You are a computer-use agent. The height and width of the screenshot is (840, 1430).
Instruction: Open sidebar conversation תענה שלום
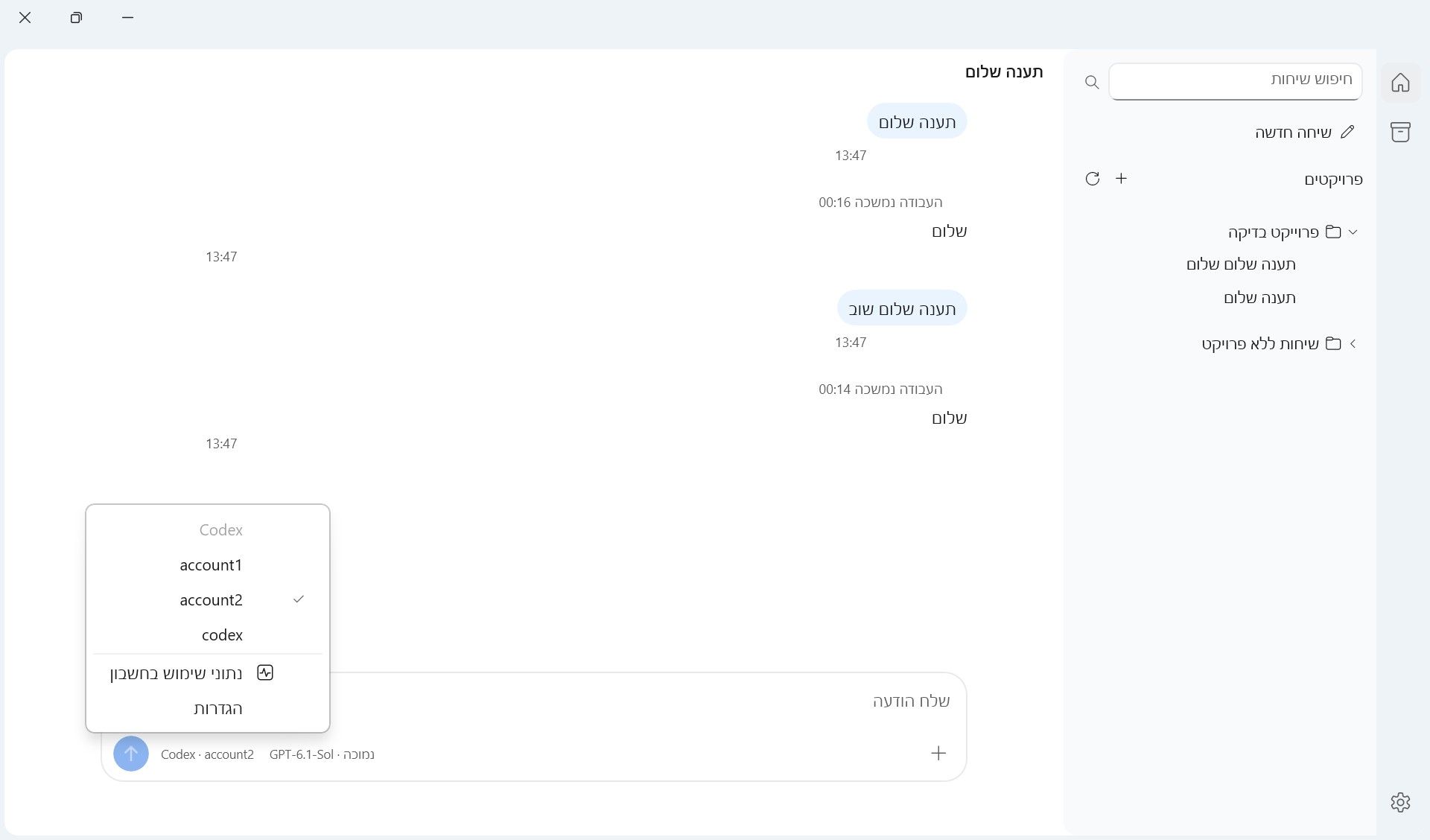(1259, 298)
